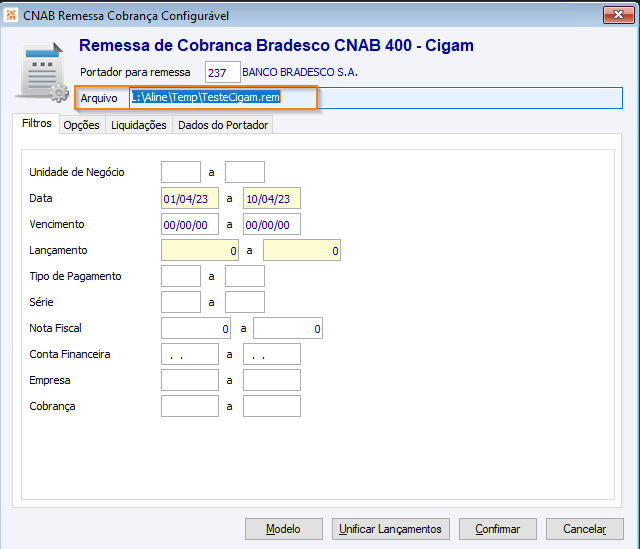Screen dimensions: 640x549
Task: Click the Arquivo file path field
Action: (x=375, y=98)
